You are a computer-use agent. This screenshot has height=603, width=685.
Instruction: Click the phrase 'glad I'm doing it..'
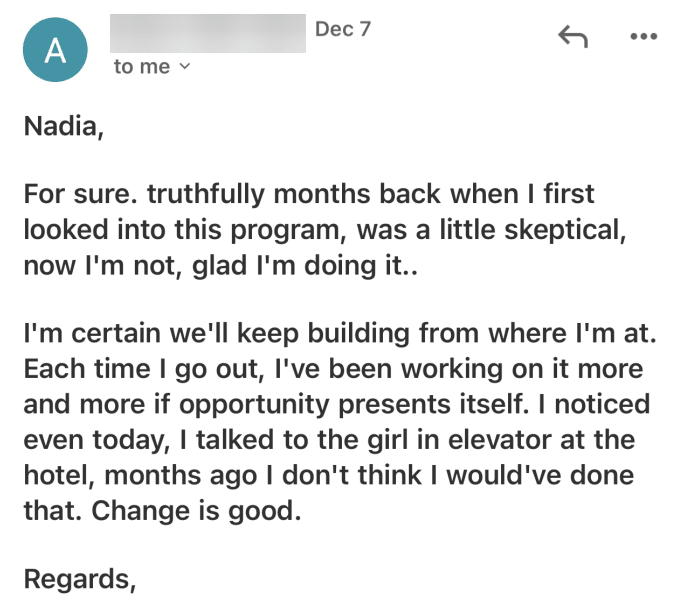305,266
